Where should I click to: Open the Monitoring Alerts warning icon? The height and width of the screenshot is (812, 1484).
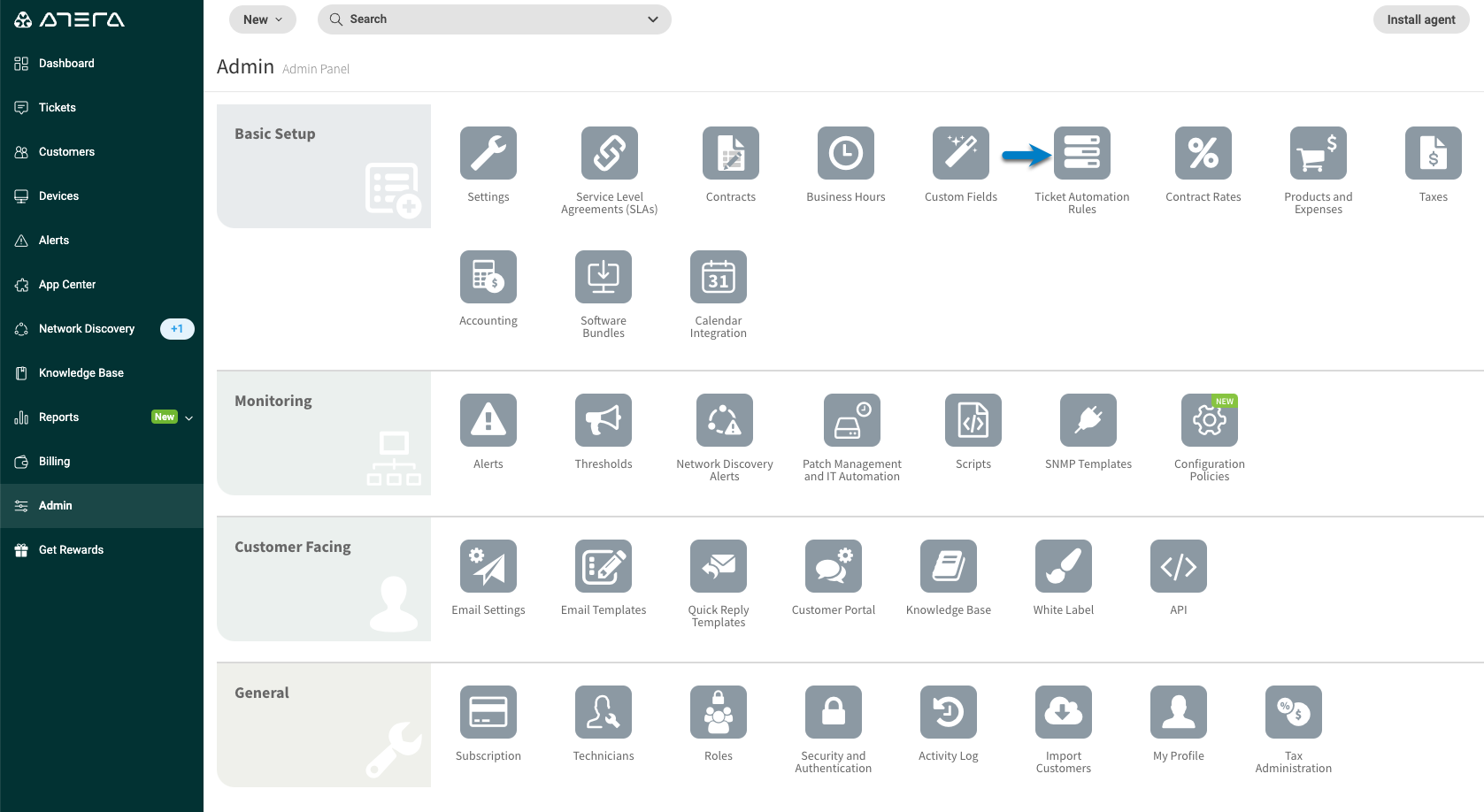(x=488, y=420)
